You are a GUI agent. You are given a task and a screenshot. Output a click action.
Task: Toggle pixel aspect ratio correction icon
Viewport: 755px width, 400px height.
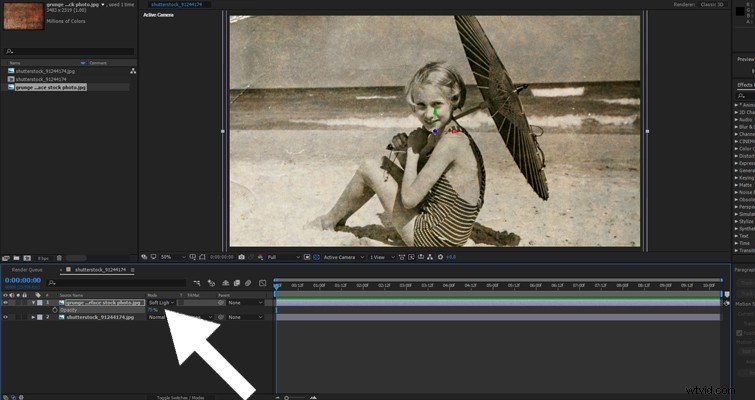(x=402, y=257)
